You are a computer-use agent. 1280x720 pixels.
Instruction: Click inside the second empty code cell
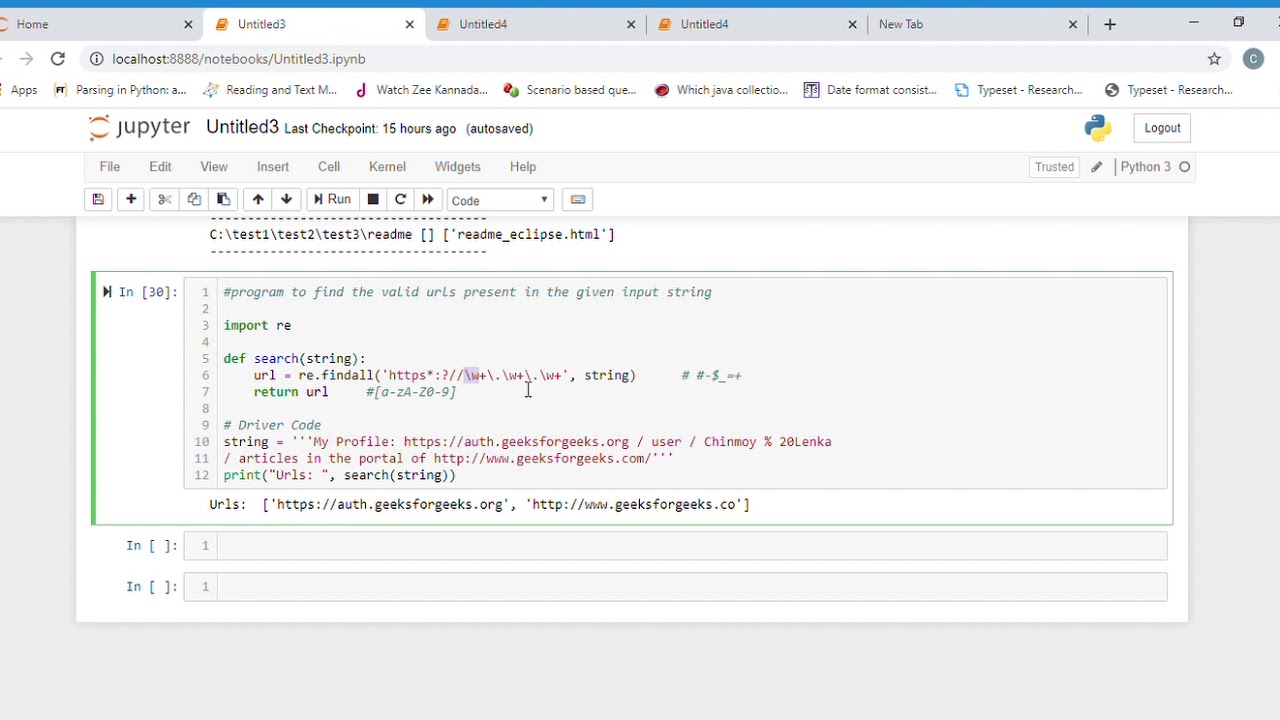[x=692, y=586]
